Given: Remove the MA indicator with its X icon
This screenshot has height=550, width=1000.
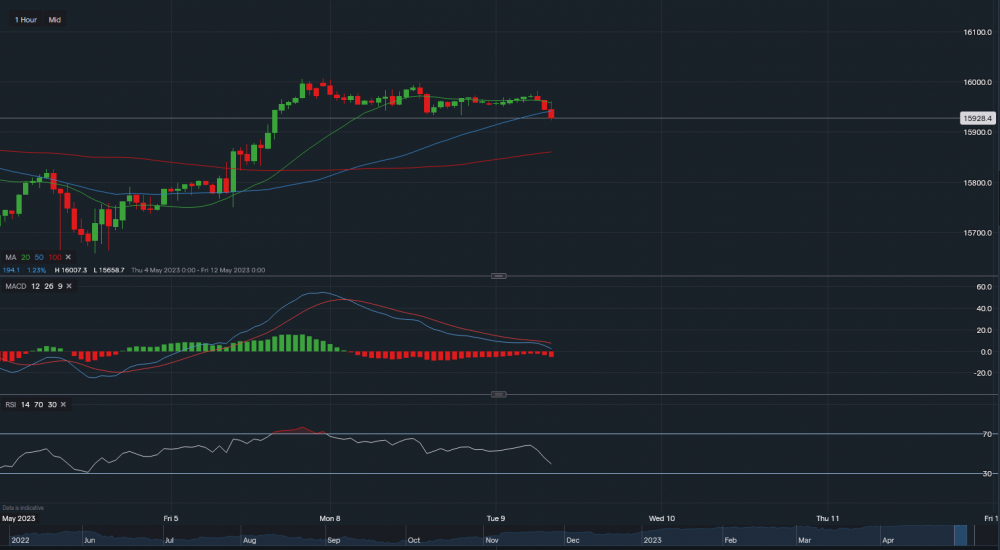Looking at the screenshot, I should [x=68, y=257].
